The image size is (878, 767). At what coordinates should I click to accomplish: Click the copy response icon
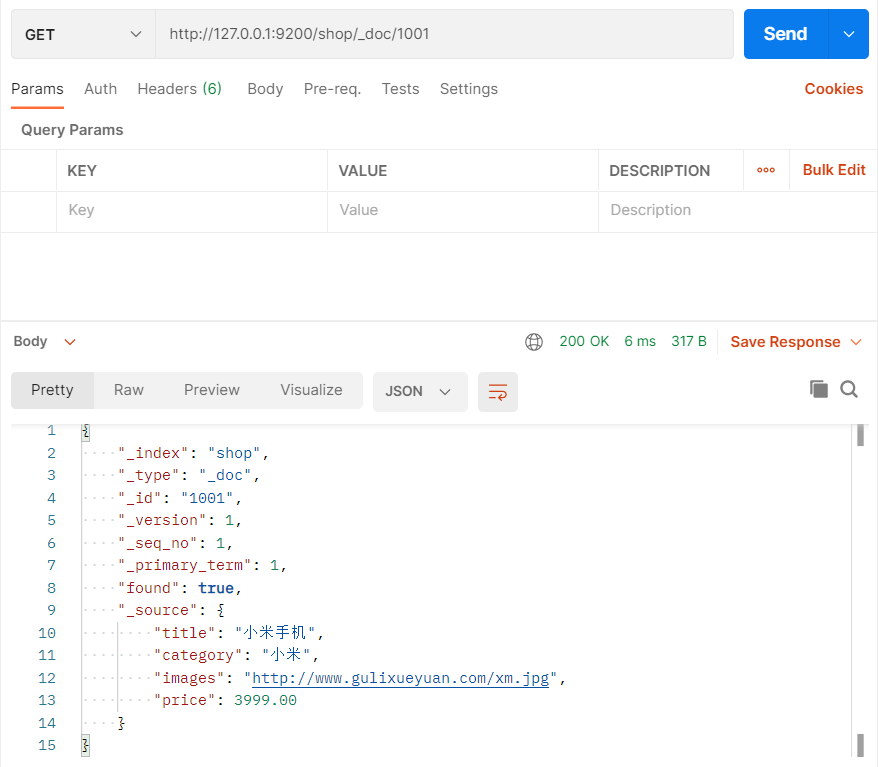pyautogui.click(x=819, y=389)
